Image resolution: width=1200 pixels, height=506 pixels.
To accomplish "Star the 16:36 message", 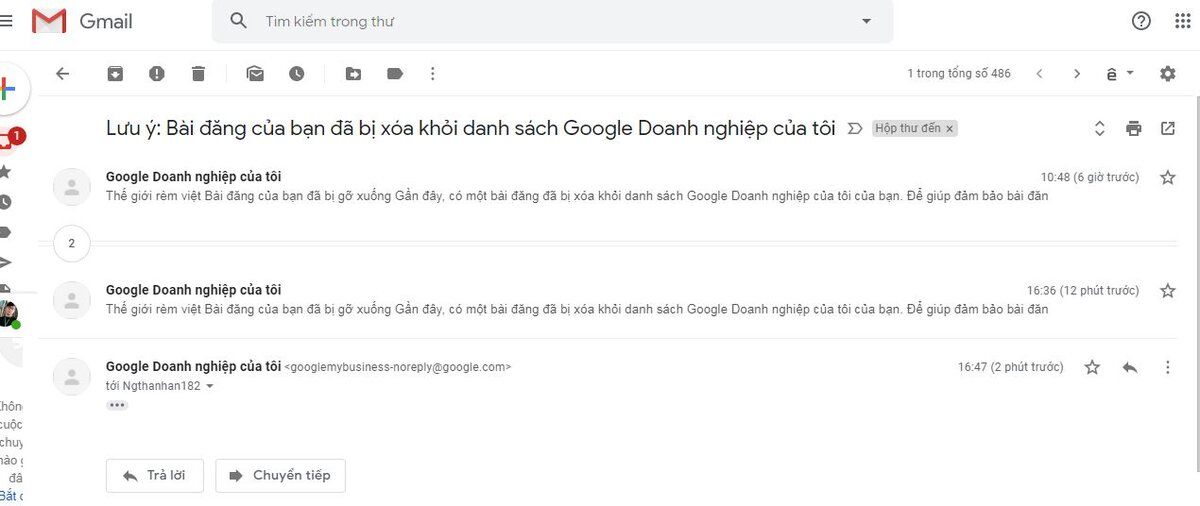I will tap(1167, 290).
